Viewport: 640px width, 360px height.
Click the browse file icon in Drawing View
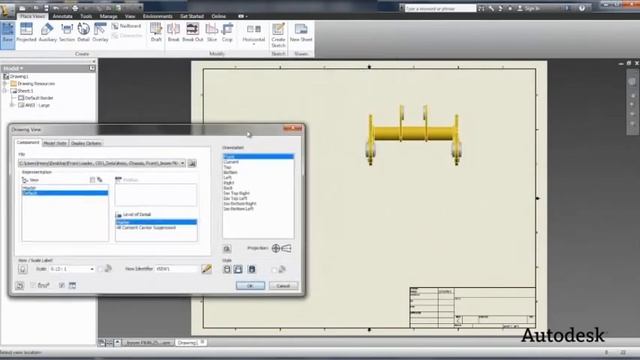pos(192,163)
